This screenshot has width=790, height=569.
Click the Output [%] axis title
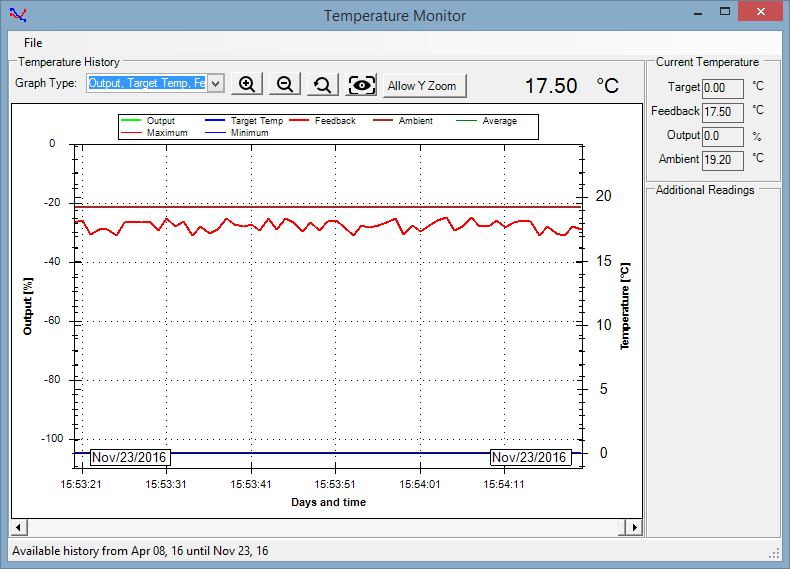pyautogui.click(x=28, y=306)
